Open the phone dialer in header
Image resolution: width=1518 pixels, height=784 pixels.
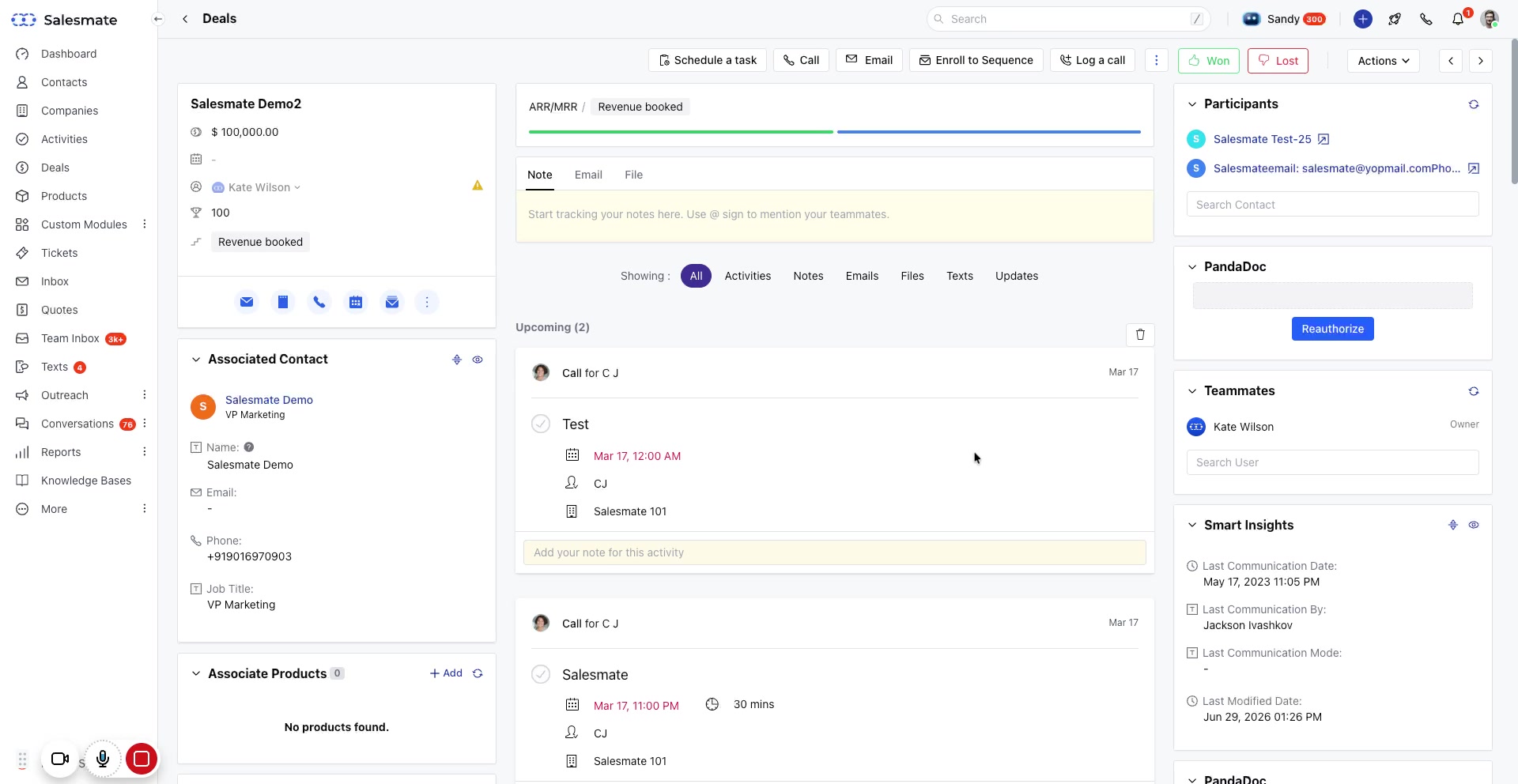click(x=1426, y=19)
